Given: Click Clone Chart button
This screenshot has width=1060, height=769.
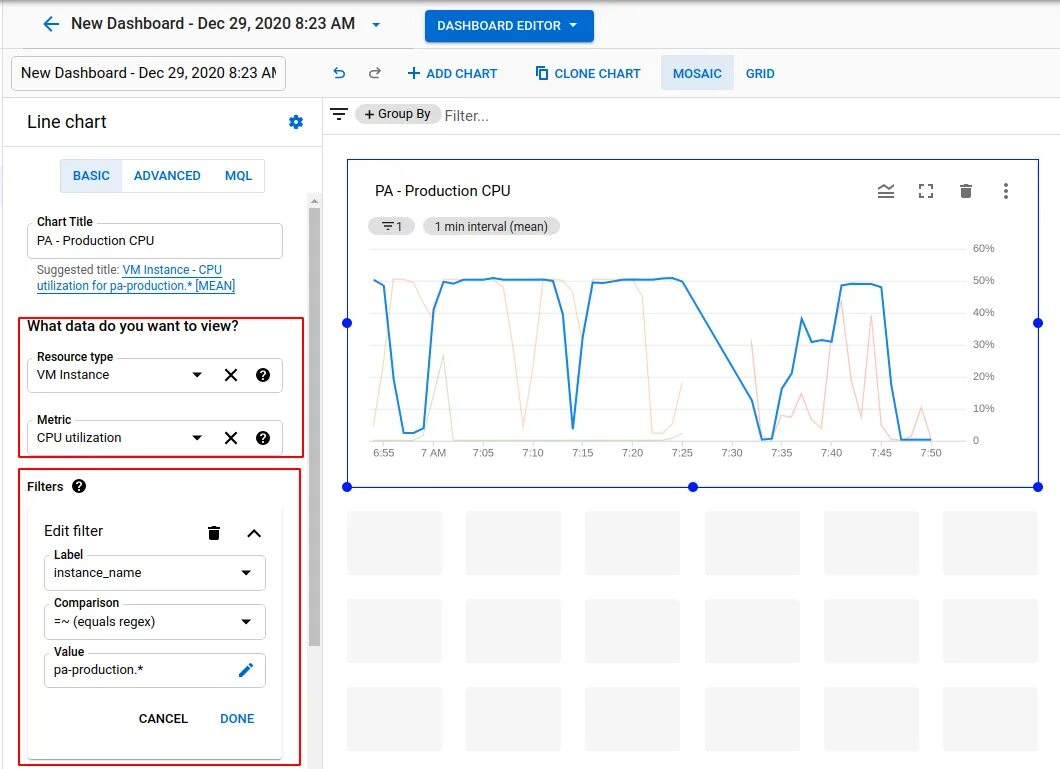Looking at the screenshot, I should coord(587,73).
